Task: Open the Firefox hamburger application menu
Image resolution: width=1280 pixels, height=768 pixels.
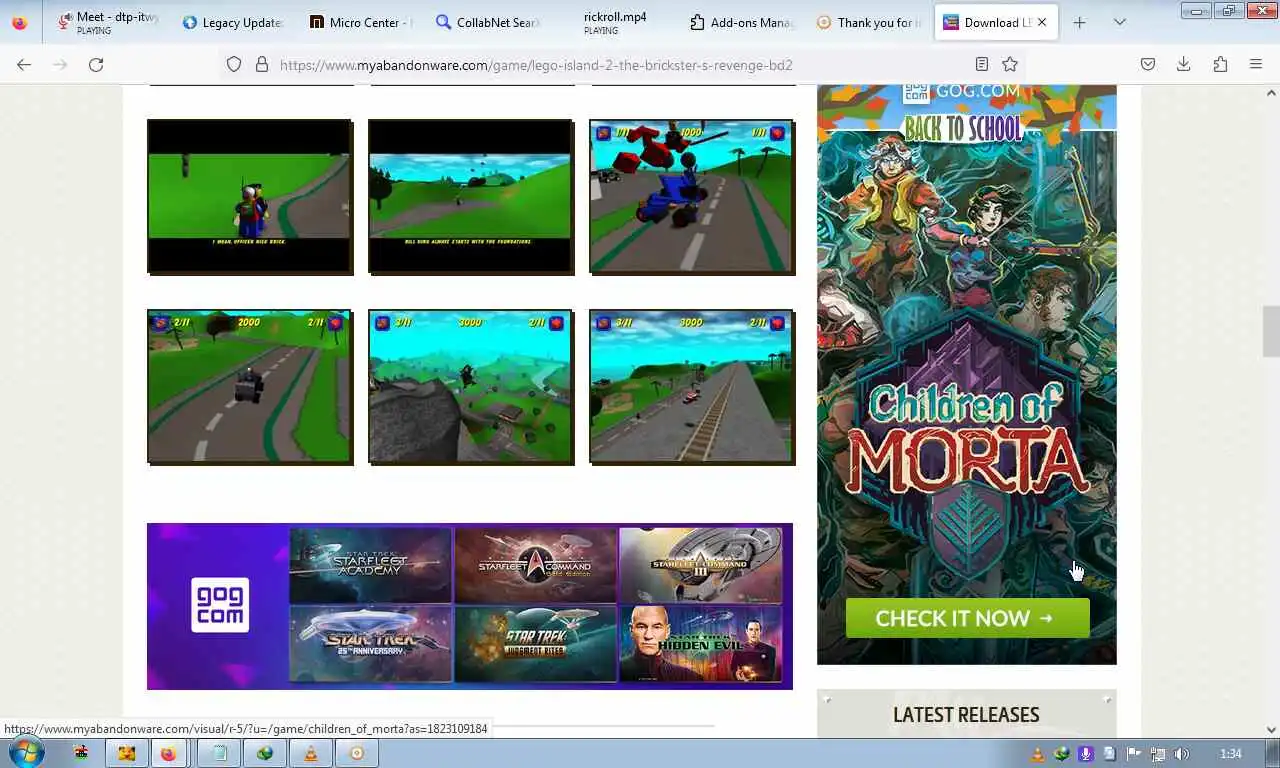Action: click(1256, 64)
